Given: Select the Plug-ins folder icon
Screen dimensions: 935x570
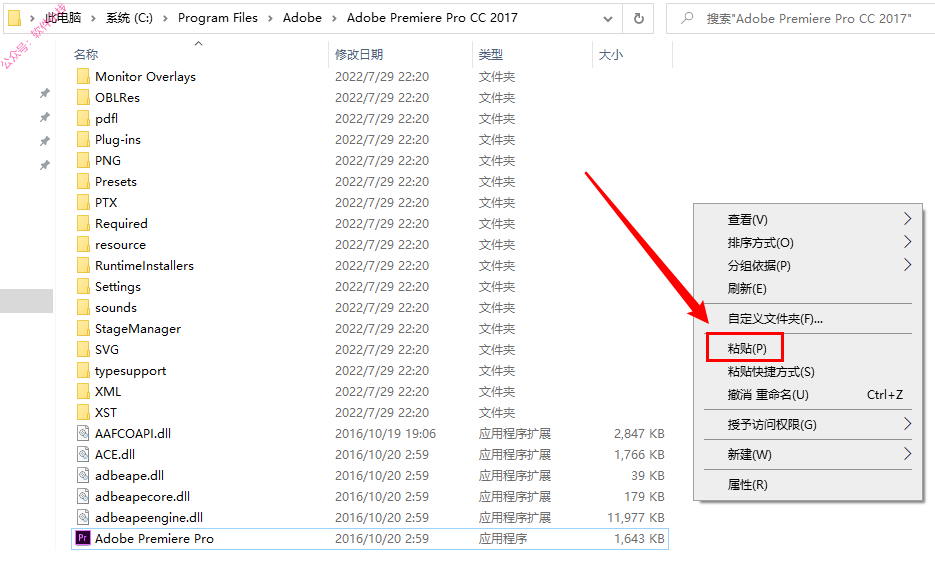Looking at the screenshot, I should pyautogui.click(x=83, y=140).
